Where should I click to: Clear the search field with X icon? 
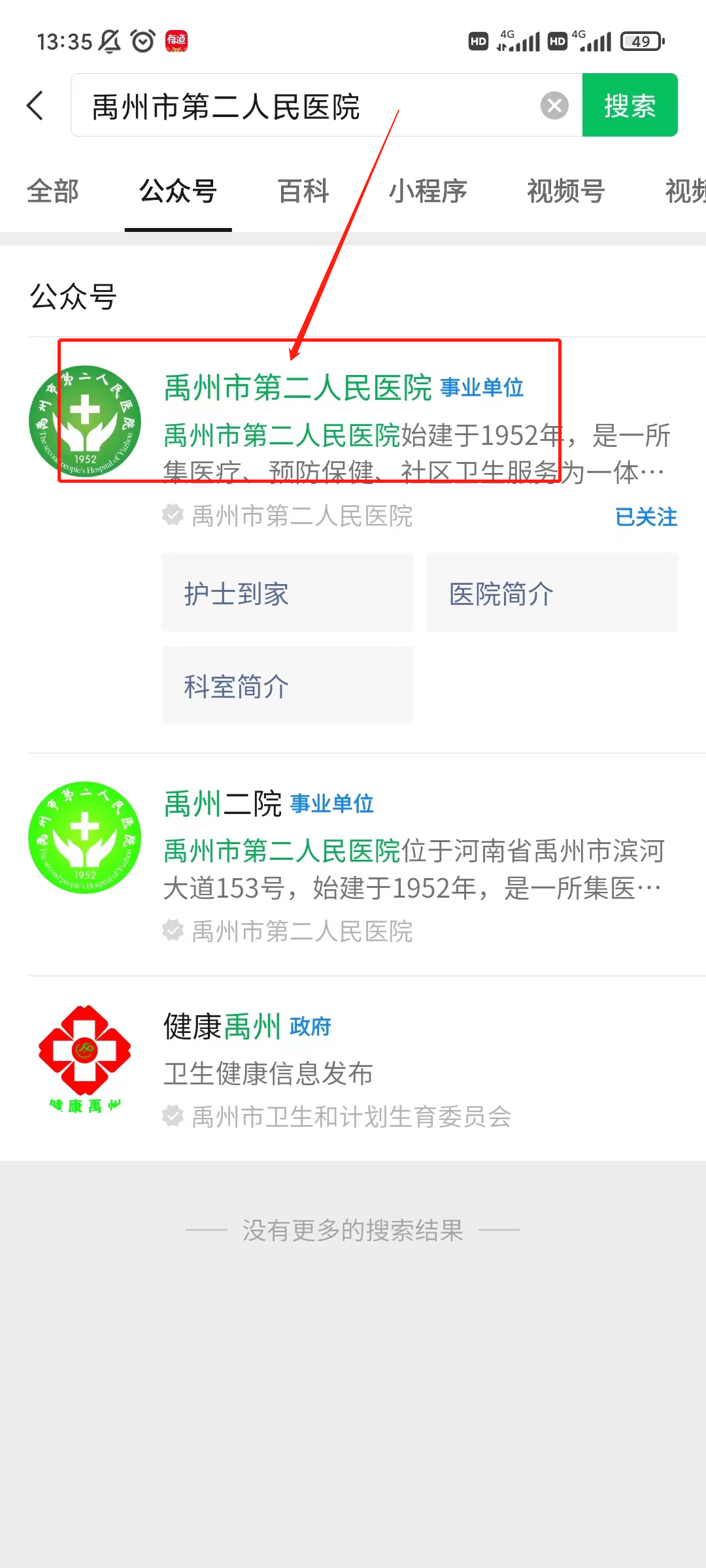[x=554, y=105]
